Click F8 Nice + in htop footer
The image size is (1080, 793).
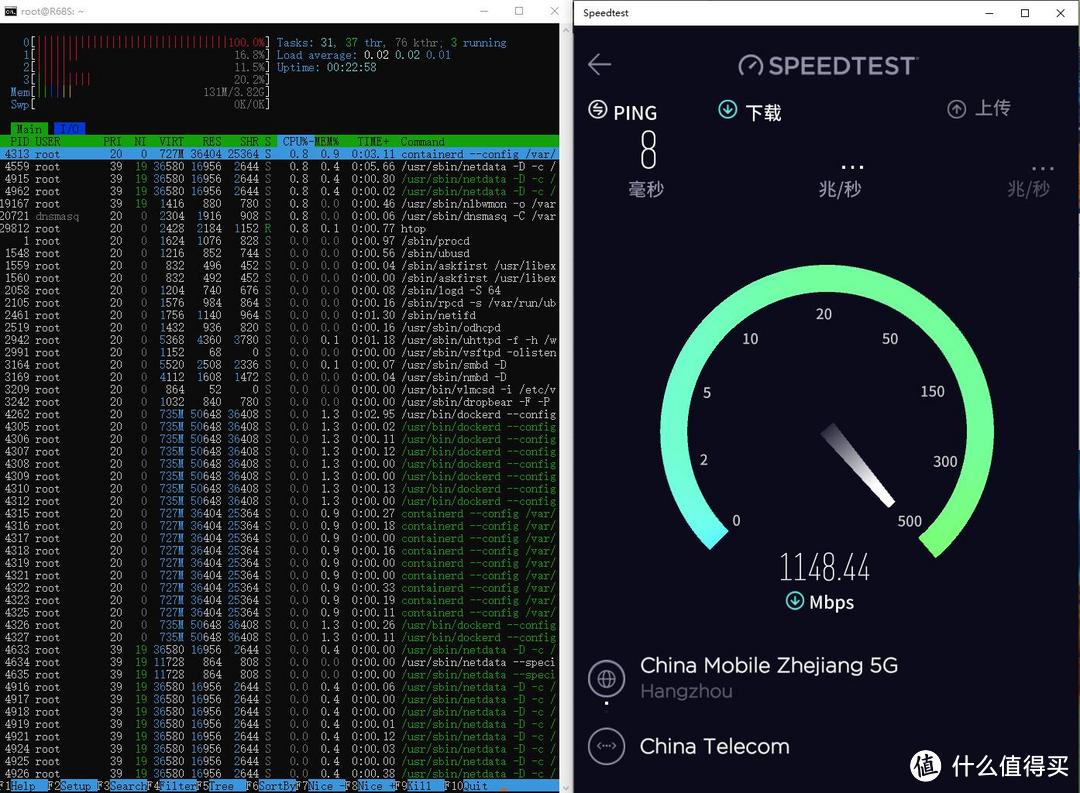tap(370, 786)
